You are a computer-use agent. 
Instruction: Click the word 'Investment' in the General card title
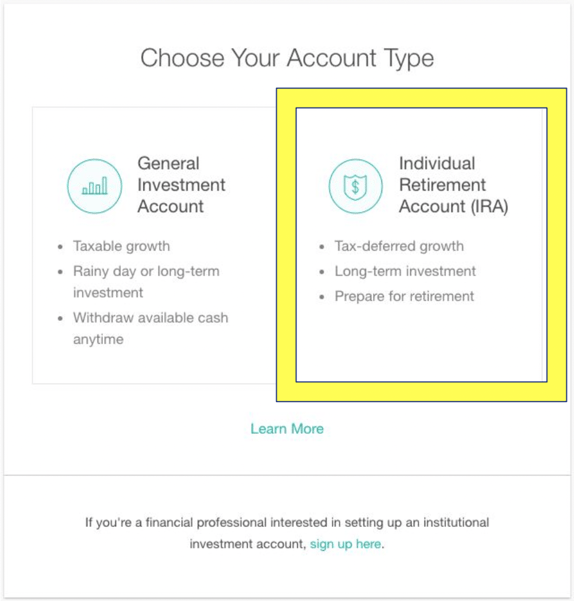pyautogui.click(x=181, y=185)
